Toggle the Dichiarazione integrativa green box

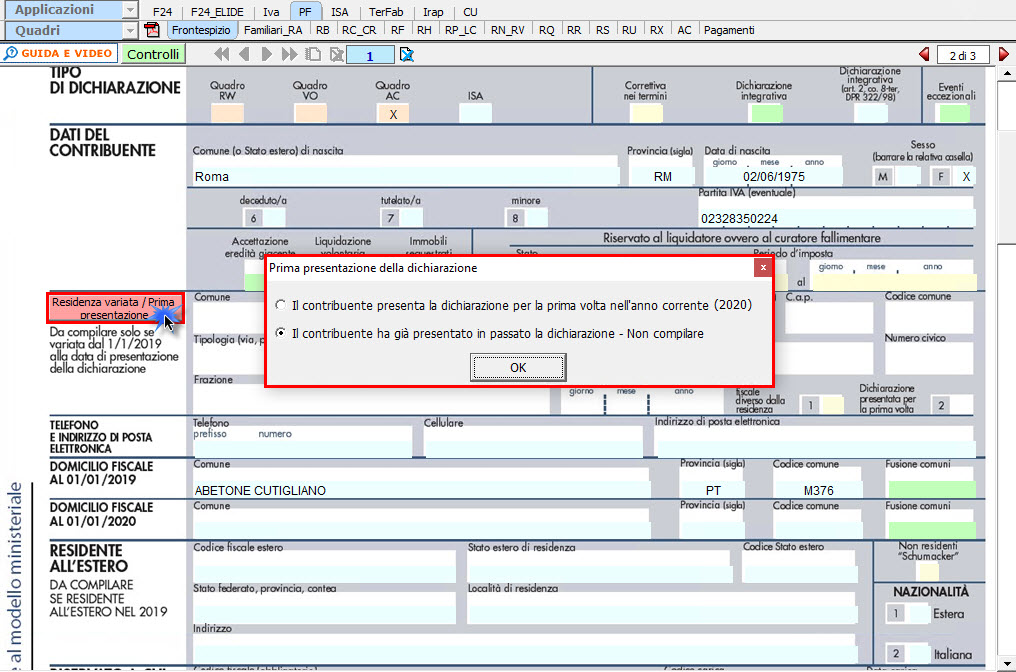tap(765, 113)
